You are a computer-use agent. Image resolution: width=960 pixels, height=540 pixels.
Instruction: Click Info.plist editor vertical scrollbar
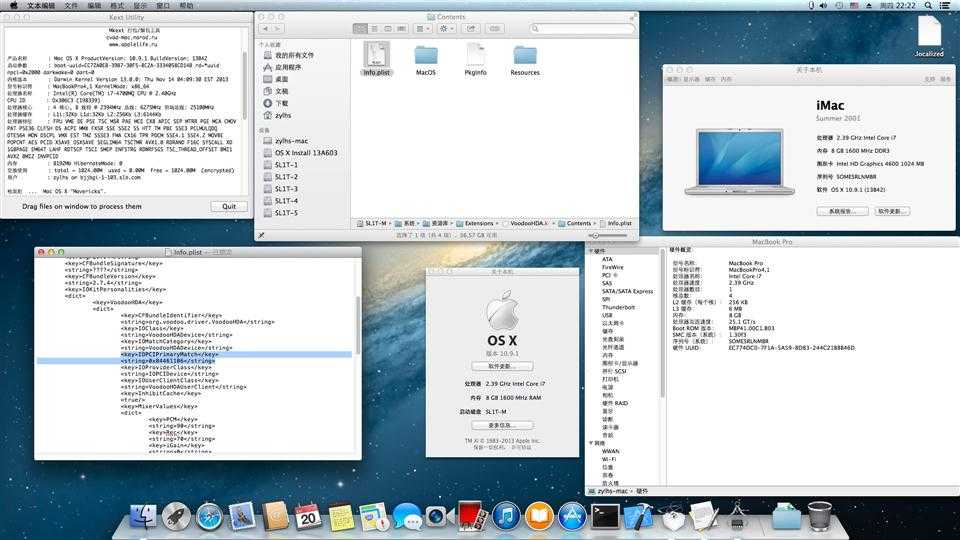pyautogui.click(x=358, y=324)
